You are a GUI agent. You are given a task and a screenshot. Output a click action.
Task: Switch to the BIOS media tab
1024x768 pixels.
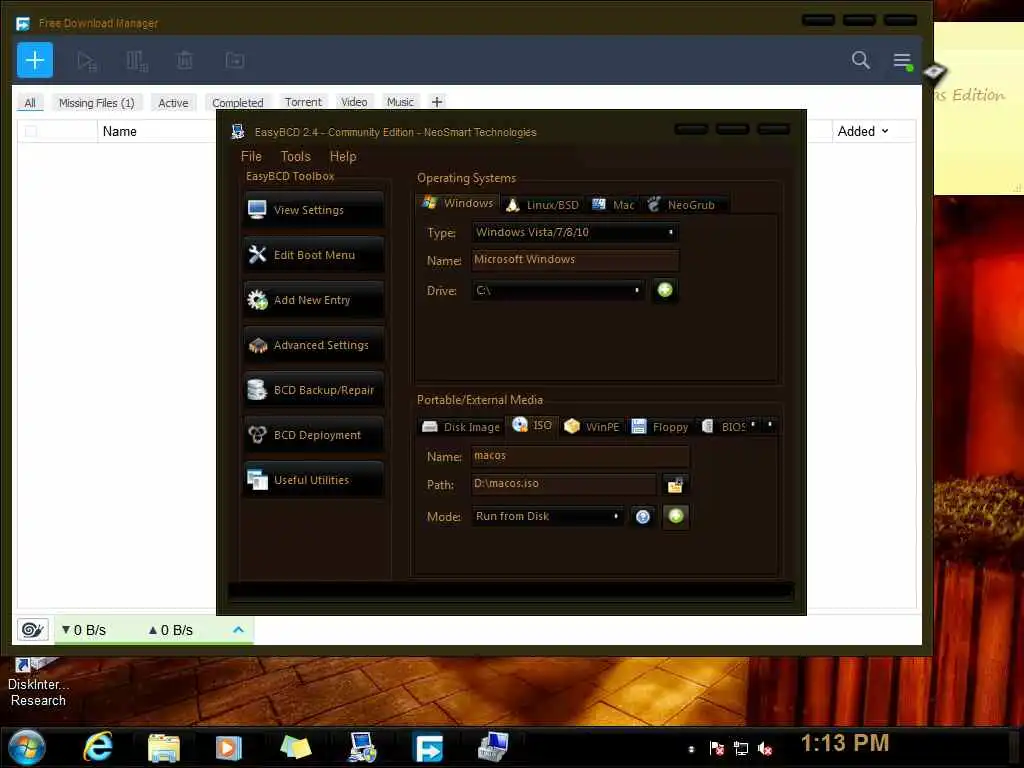[722, 427]
